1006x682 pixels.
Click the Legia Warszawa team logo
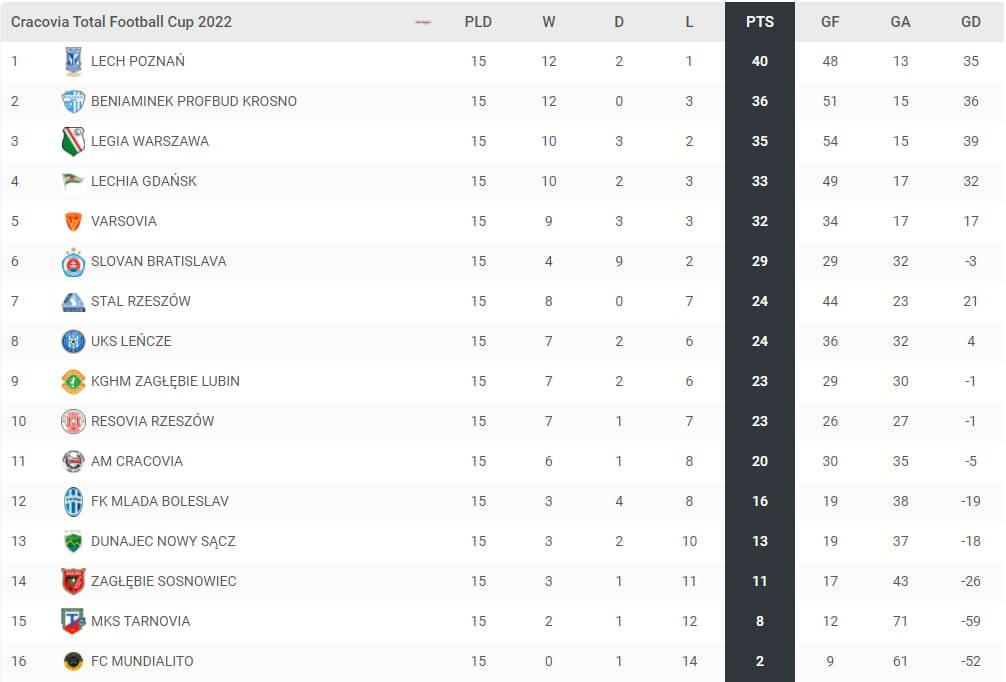(x=73, y=141)
